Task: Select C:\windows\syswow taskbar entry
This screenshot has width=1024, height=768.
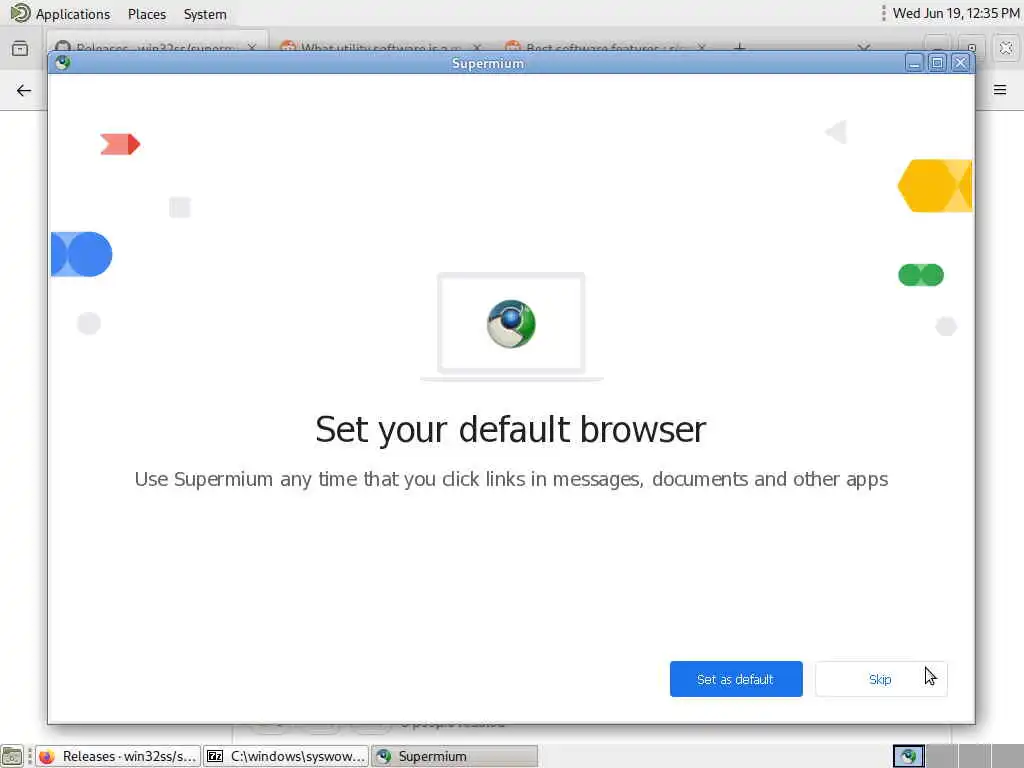Action: click(x=286, y=756)
